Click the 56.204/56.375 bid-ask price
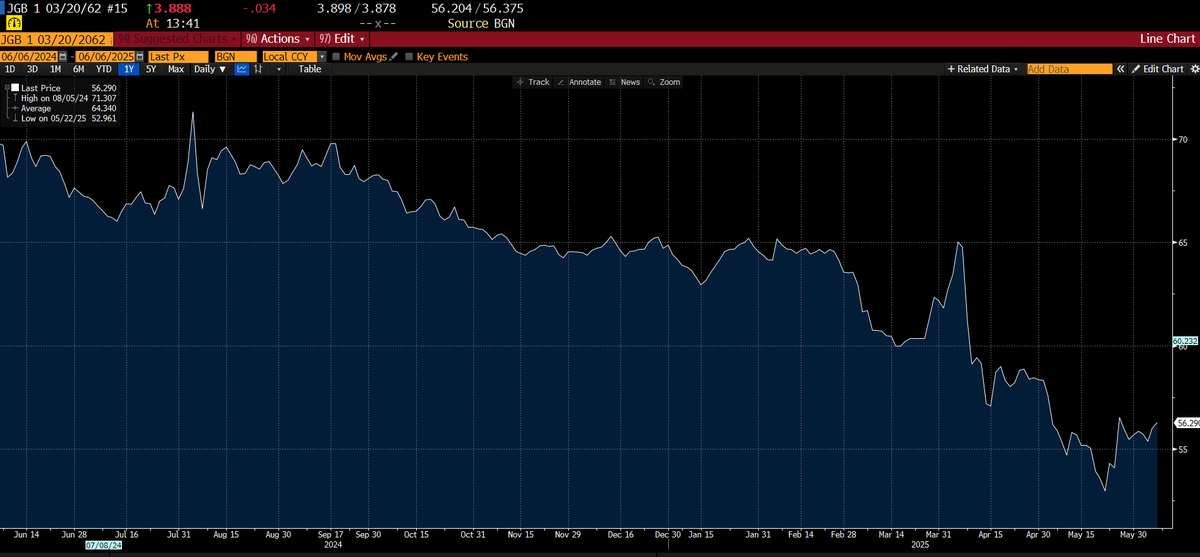The image size is (1200, 557). tap(478, 8)
